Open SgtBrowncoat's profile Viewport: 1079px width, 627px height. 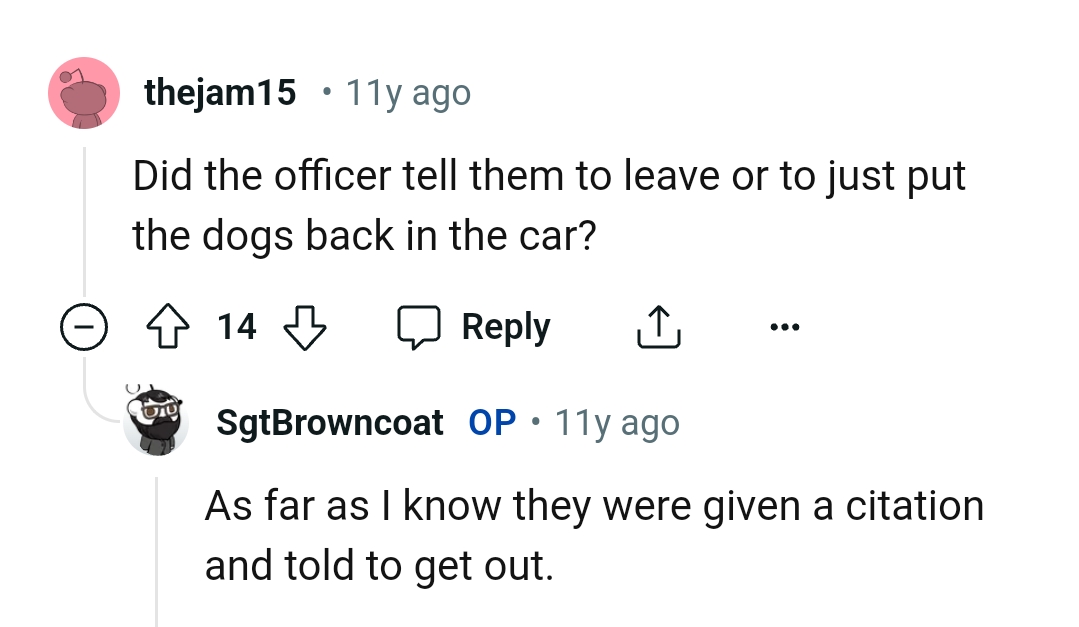pos(330,422)
